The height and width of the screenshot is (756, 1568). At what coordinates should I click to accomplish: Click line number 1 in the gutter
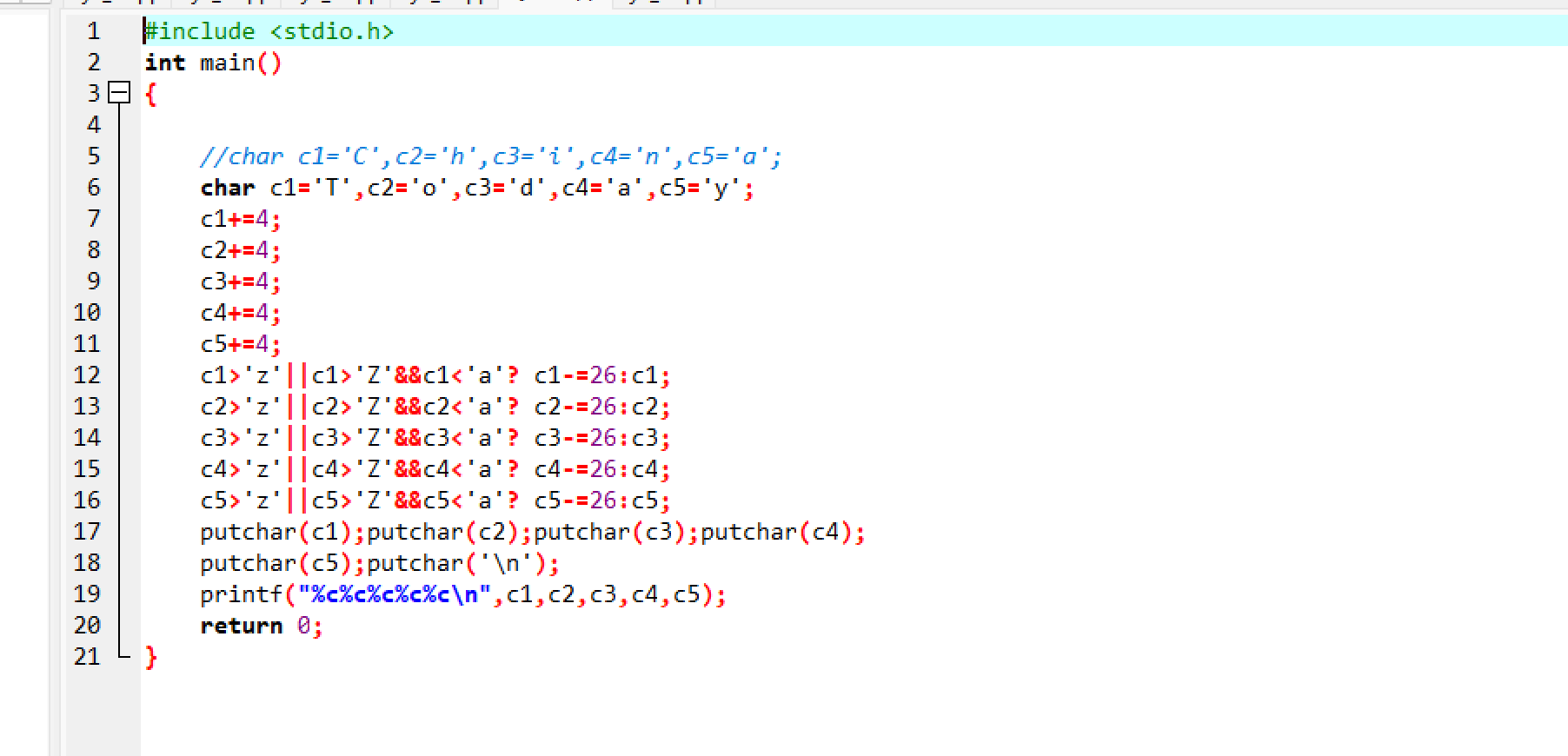click(x=94, y=31)
